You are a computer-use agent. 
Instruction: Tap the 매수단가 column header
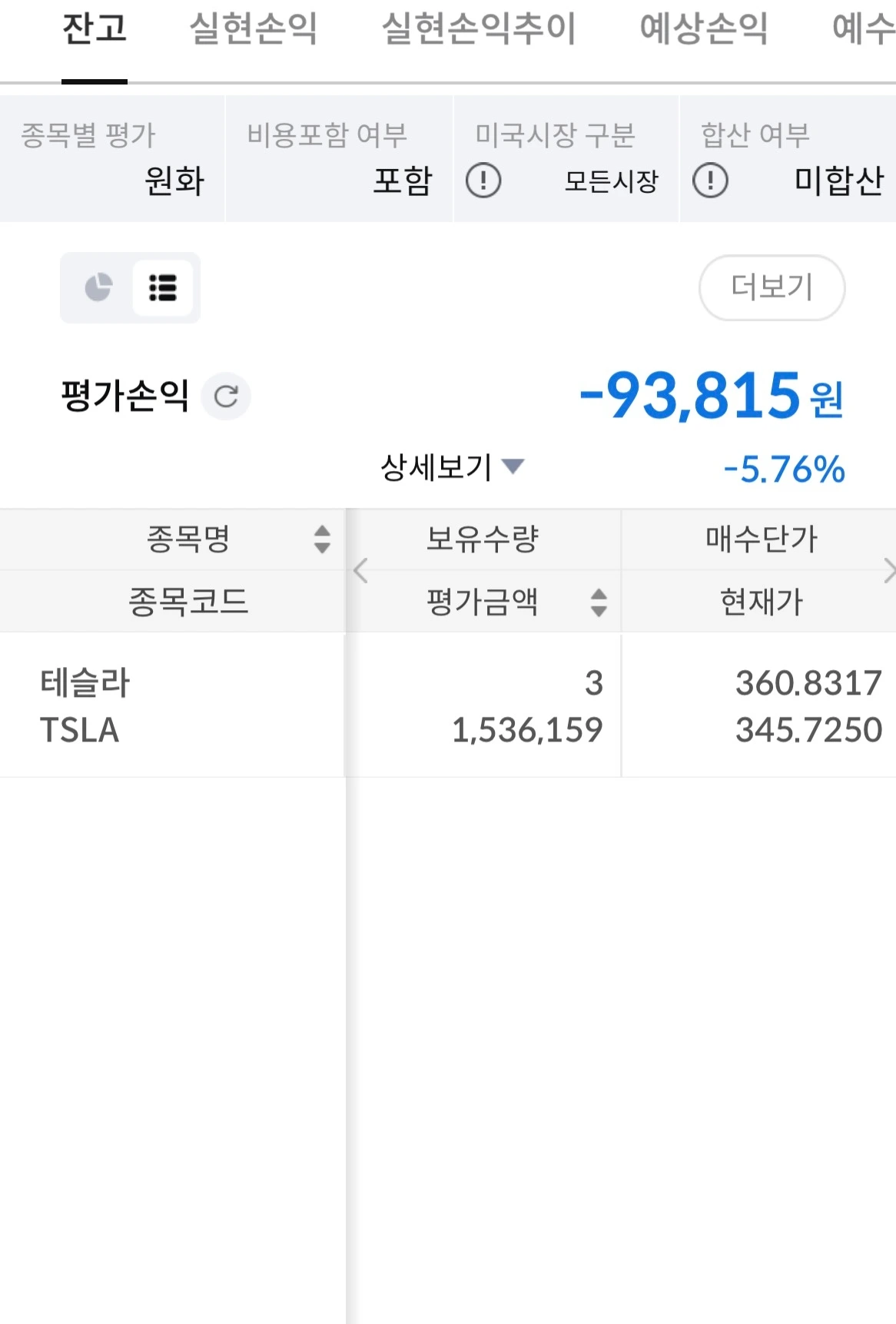(x=762, y=539)
